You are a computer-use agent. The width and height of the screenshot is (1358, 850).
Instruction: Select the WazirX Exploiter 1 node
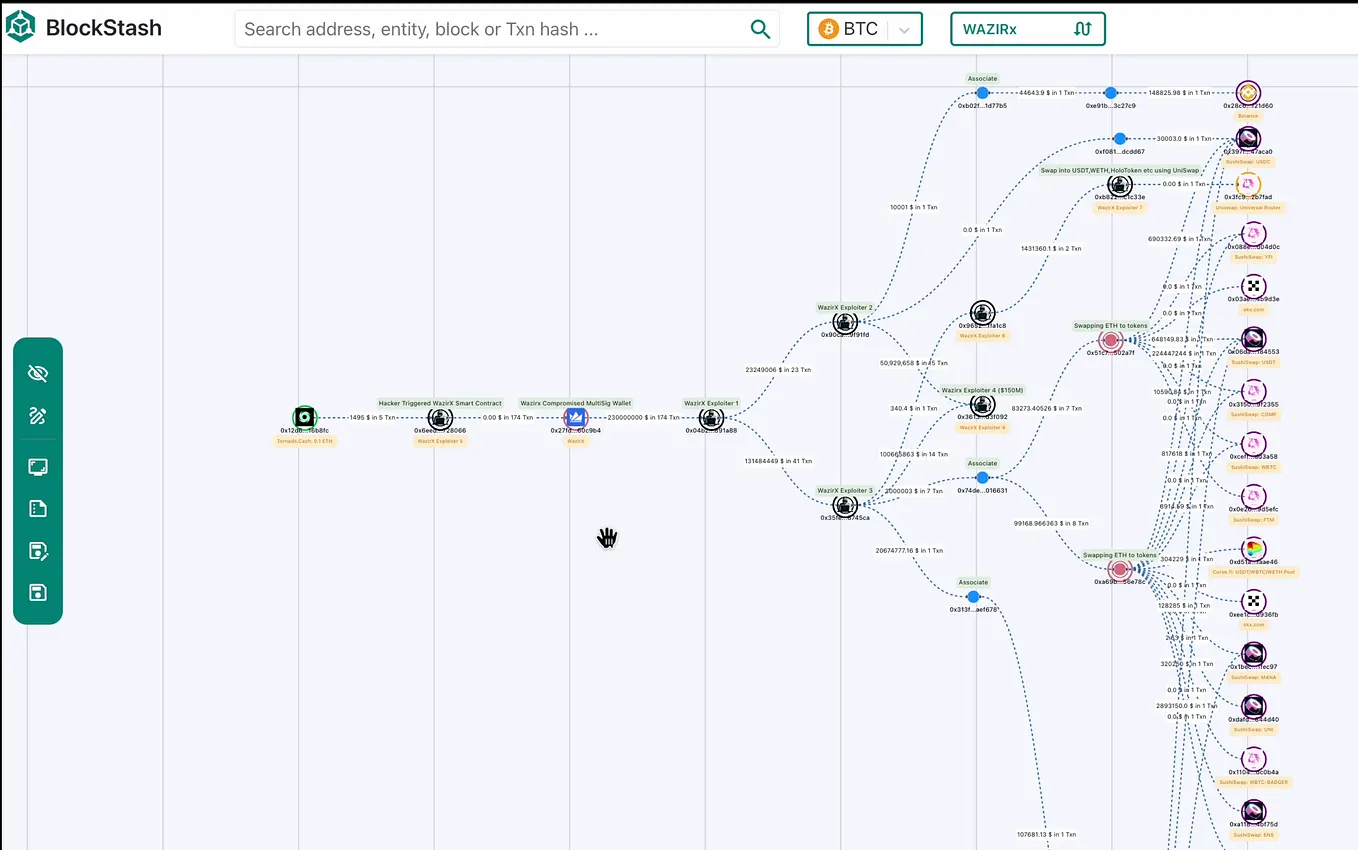pos(711,417)
